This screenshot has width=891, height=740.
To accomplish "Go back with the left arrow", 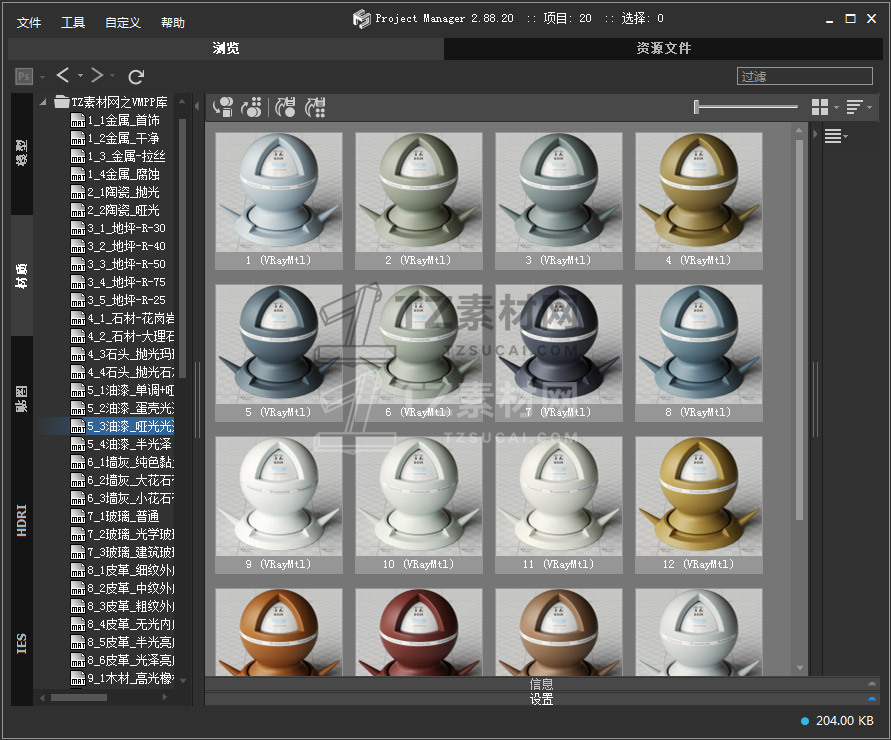I will 63,76.
